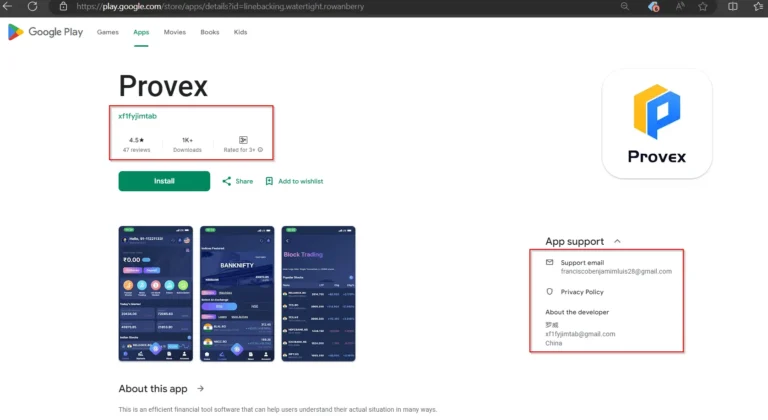View the BANKNIFTY app screenshot
The image size is (768, 420).
tap(237, 294)
